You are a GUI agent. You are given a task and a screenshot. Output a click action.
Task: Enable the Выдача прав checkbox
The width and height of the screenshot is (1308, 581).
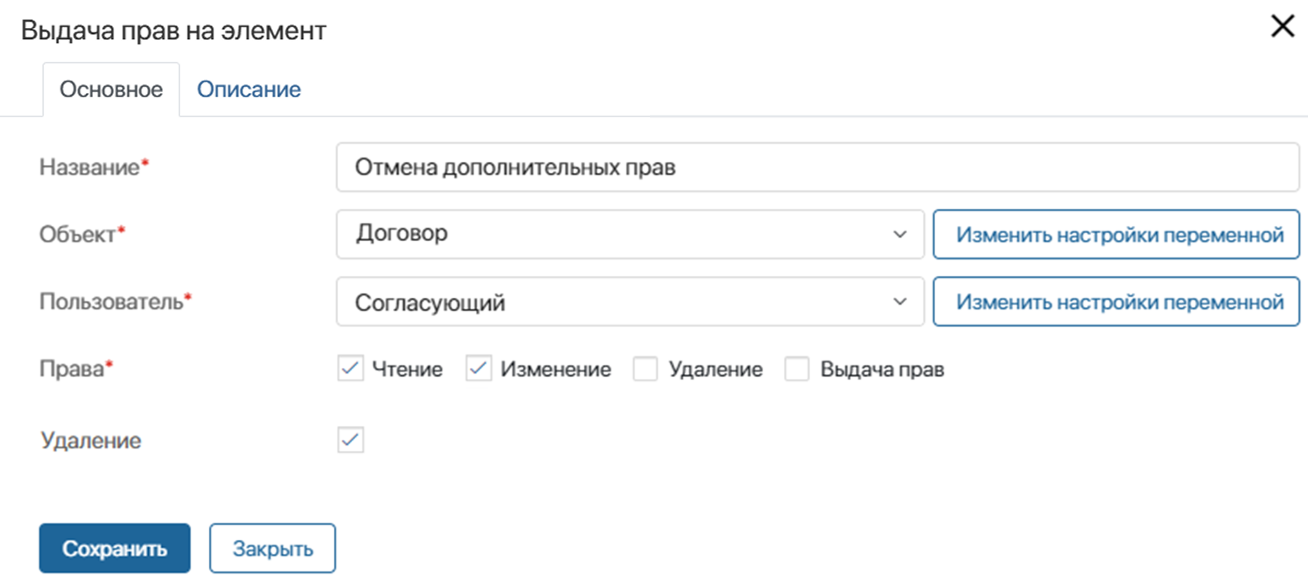pos(797,369)
